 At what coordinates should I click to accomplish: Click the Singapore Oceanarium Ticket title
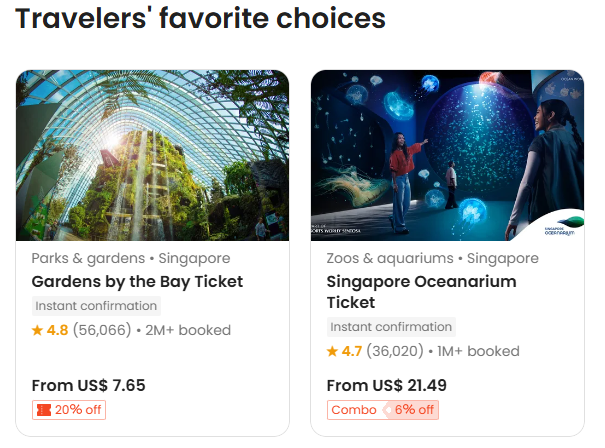pyautogui.click(x=421, y=292)
